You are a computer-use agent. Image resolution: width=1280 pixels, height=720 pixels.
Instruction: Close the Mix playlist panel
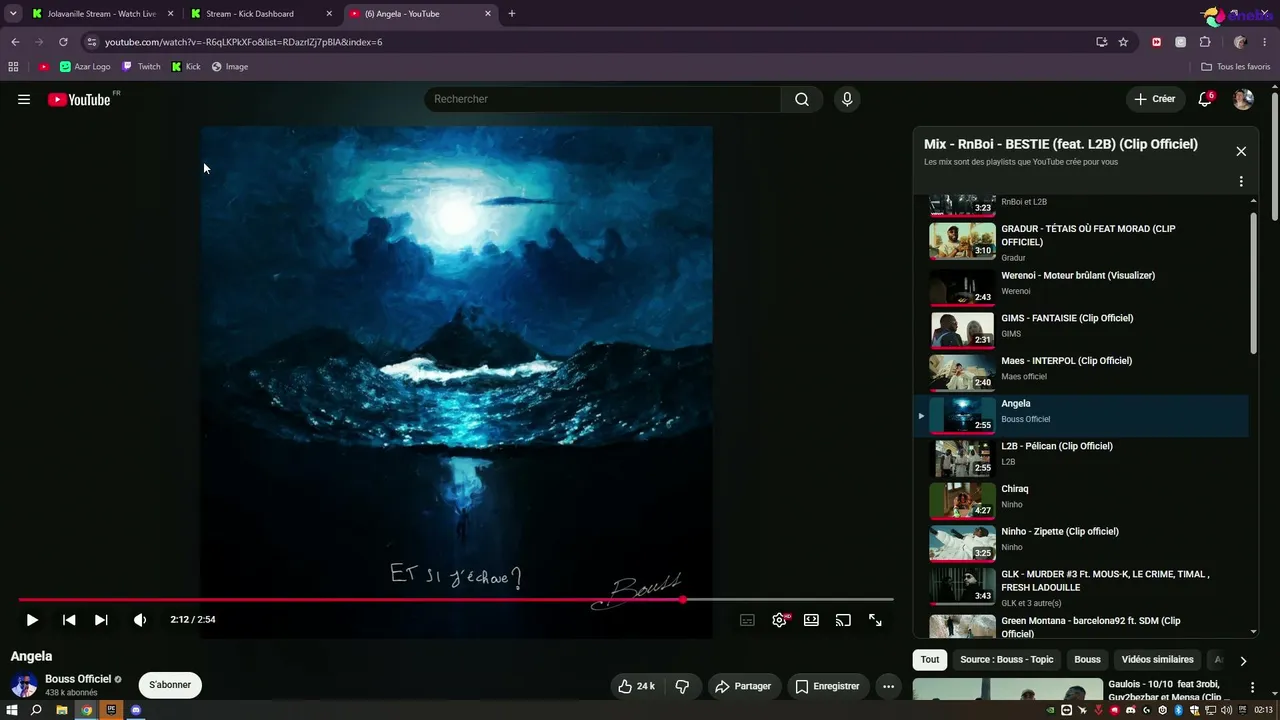point(1241,151)
